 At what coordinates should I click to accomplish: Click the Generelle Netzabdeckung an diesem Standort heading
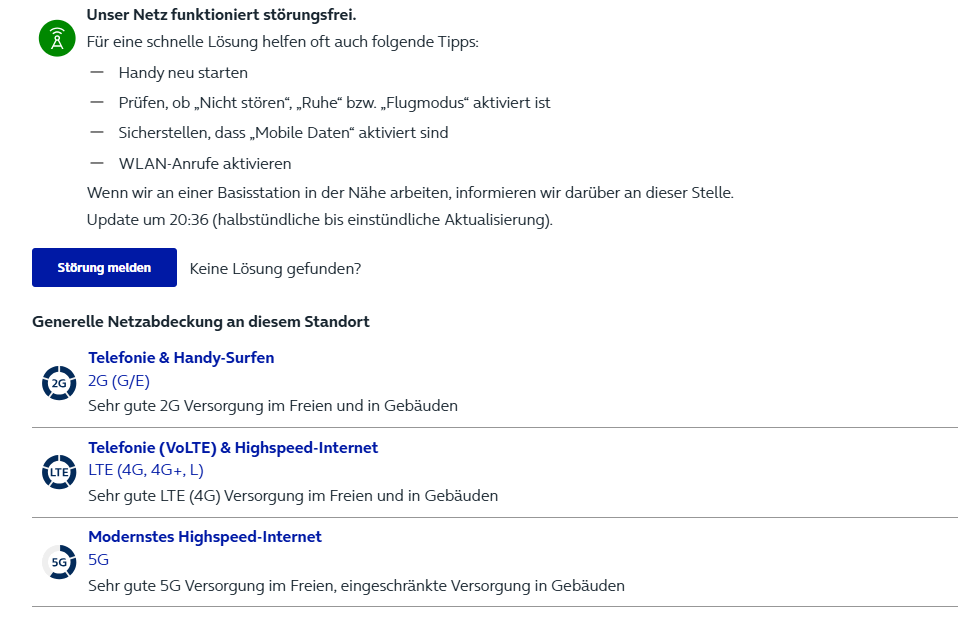(x=201, y=321)
